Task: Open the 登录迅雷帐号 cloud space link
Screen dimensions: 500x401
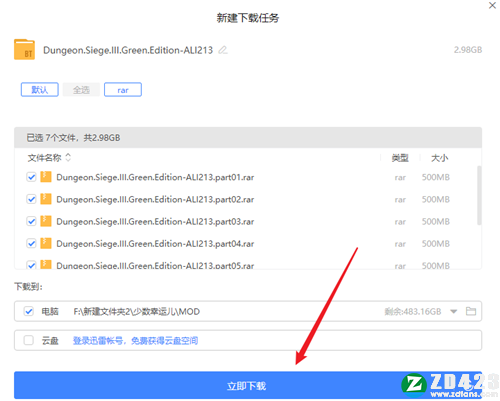Action: point(135,340)
